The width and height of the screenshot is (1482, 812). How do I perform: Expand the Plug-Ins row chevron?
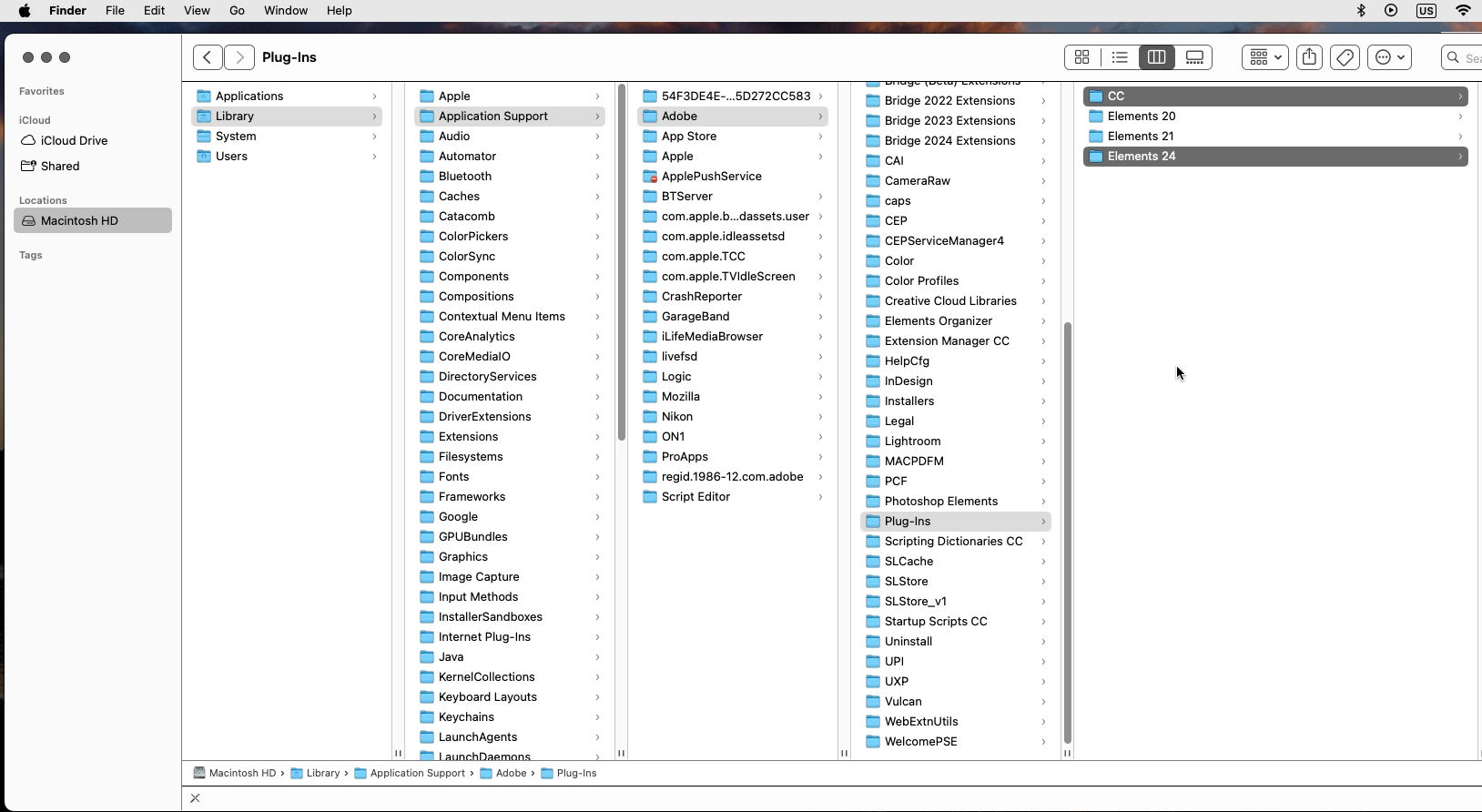coord(1043,522)
